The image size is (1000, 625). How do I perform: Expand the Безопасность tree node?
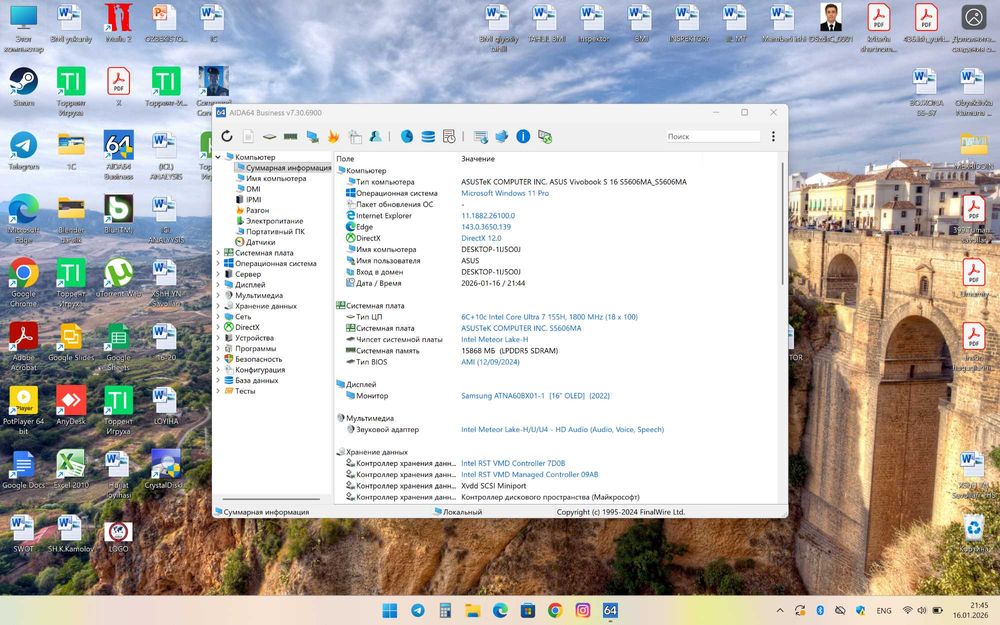point(218,359)
